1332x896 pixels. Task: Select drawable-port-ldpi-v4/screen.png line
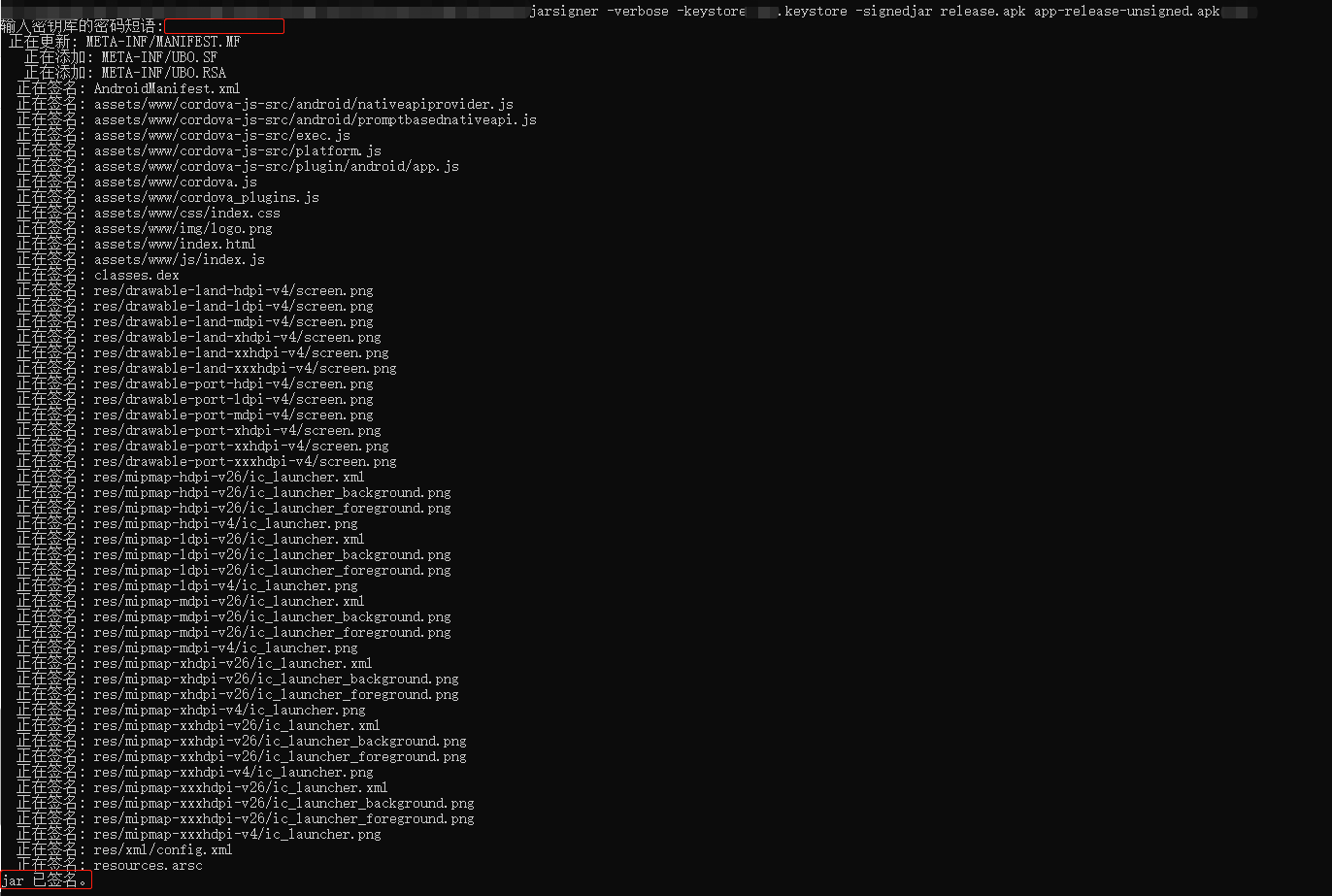[194, 399]
